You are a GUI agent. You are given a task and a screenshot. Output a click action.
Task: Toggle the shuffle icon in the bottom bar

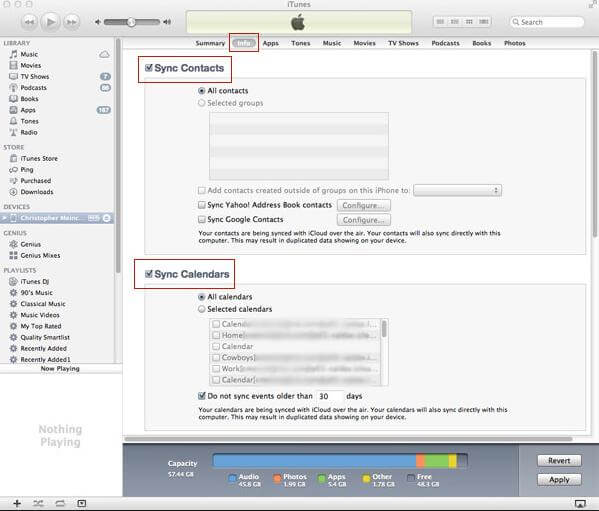pos(38,503)
